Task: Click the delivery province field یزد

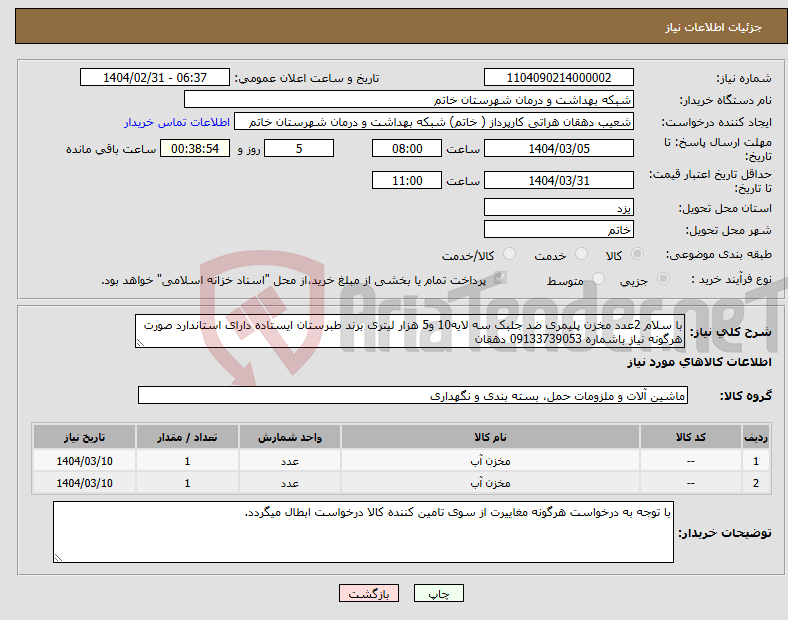Action: coord(558,208)
